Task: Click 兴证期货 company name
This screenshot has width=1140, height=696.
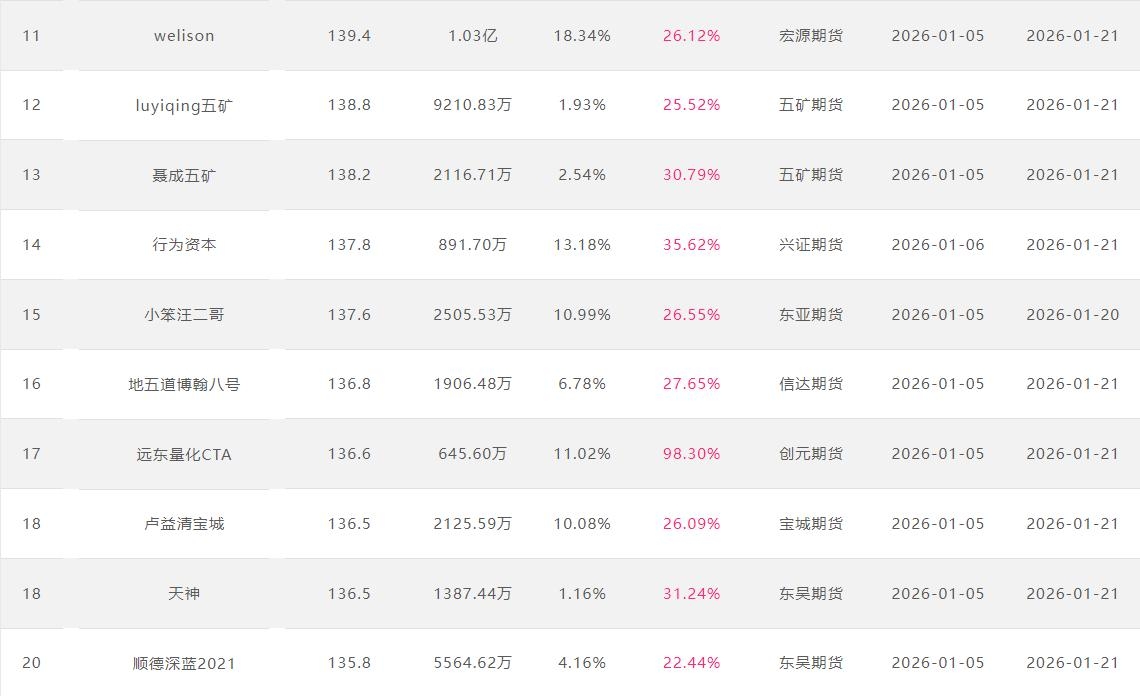Action: point(811,245)
